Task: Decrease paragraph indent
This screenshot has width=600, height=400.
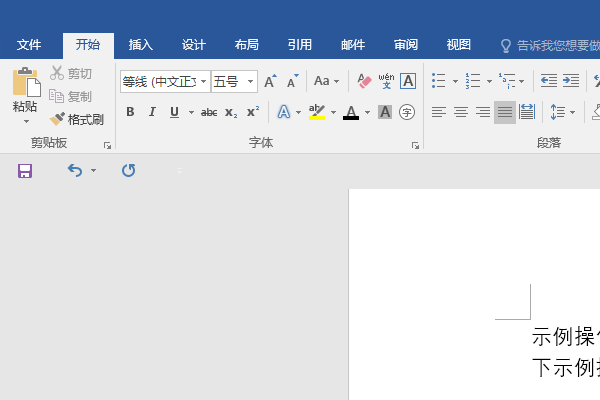Action: click(549, 81)
